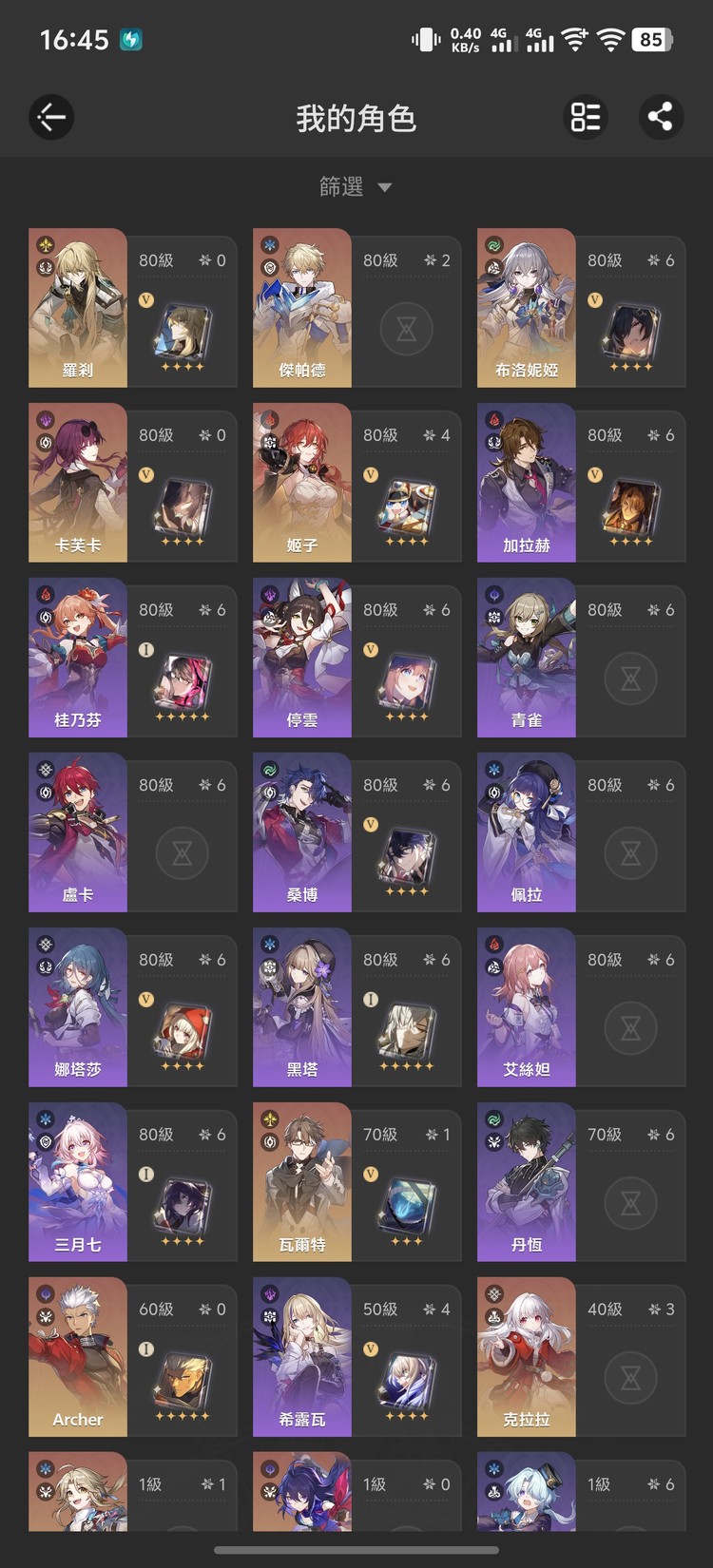713x1568 pixels.
Task: Expand the 篩選 filter dropdown
Action: point(356,187)
